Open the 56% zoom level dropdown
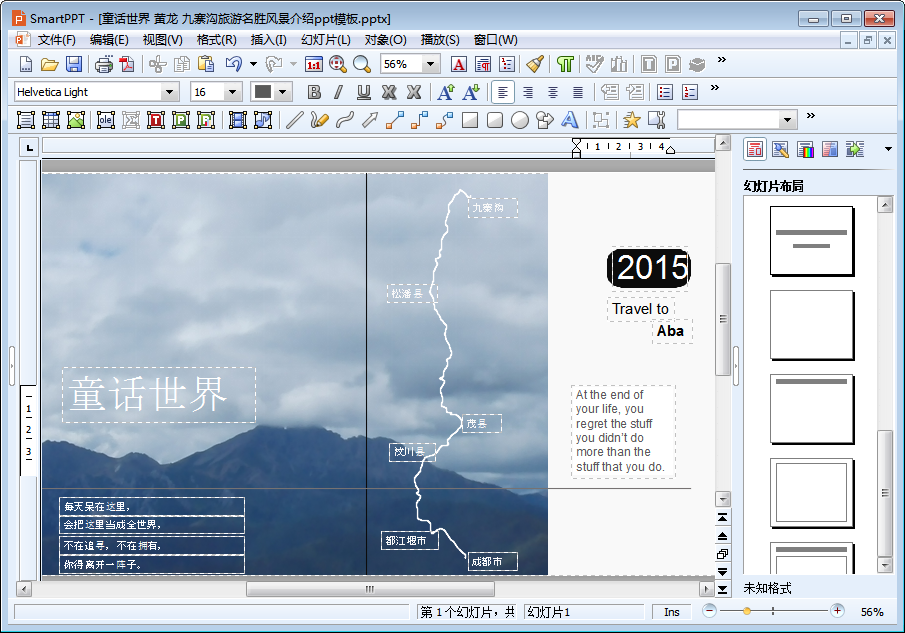The height and width of the screenshot is (633, 905). (x=431, y=64)
